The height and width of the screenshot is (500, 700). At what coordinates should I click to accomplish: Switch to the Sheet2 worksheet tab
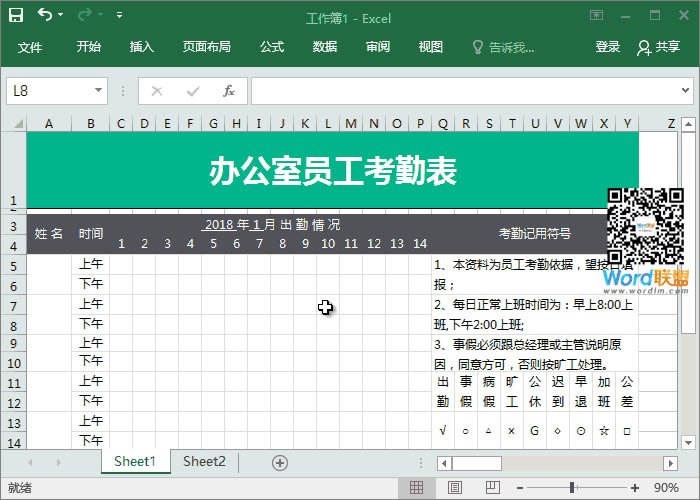(204, 462)
